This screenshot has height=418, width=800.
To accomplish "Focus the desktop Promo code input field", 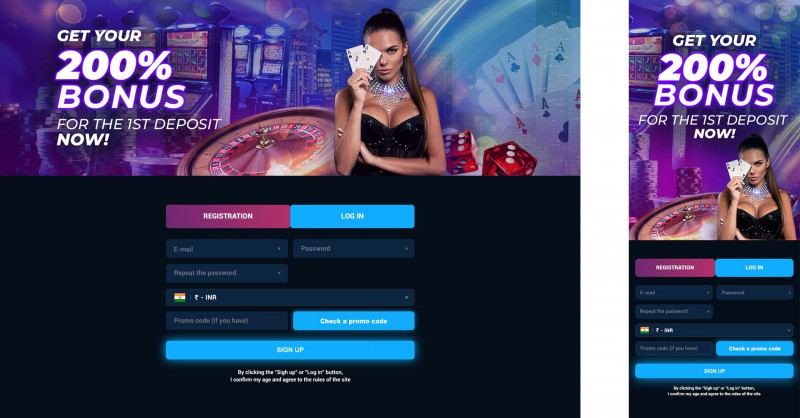I will pos(227,321).
